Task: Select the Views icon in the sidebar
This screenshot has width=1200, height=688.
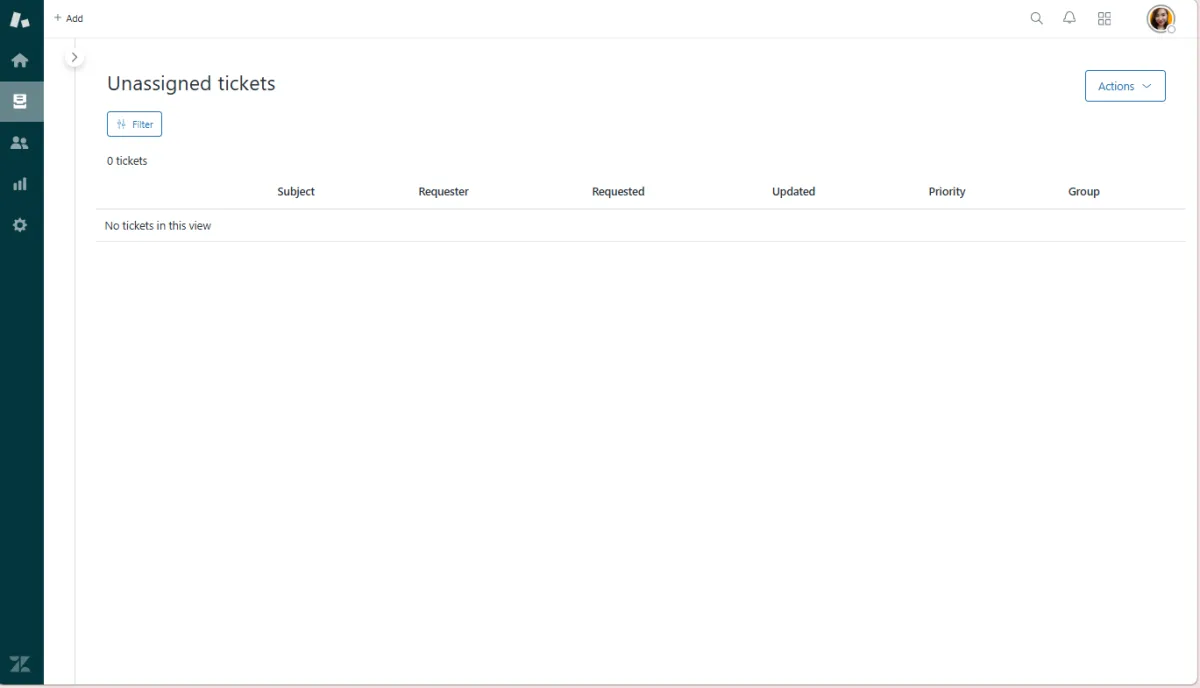Action: point(21,100)
